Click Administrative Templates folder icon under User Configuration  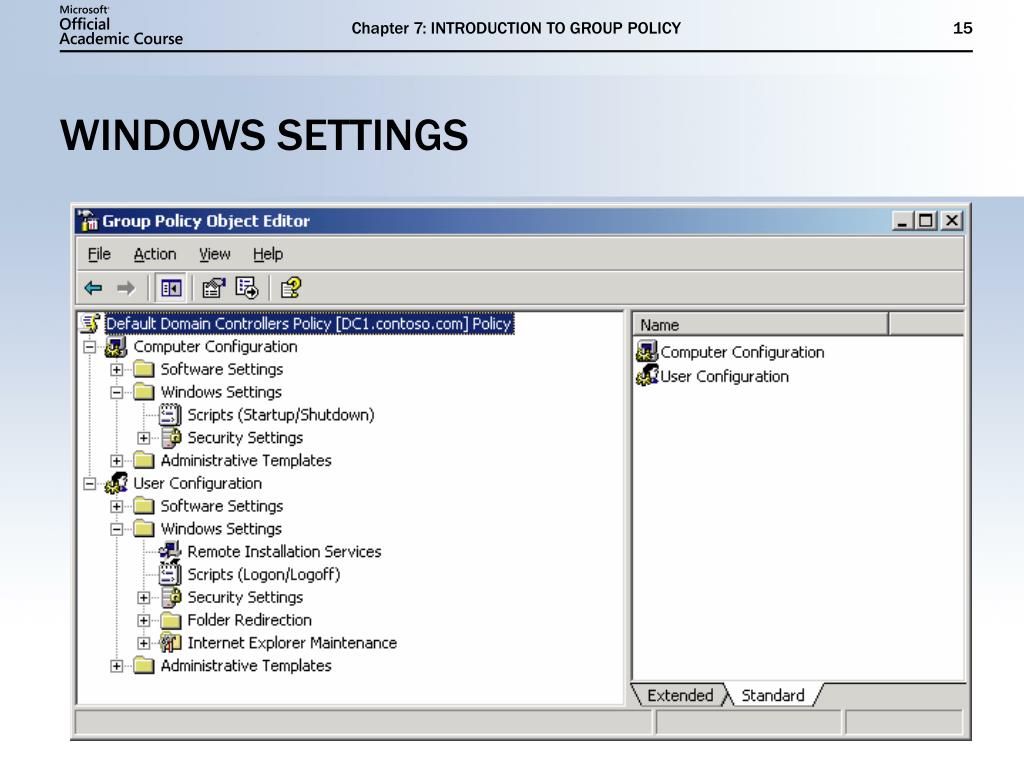pyautogui.click(x=144, y=665)
